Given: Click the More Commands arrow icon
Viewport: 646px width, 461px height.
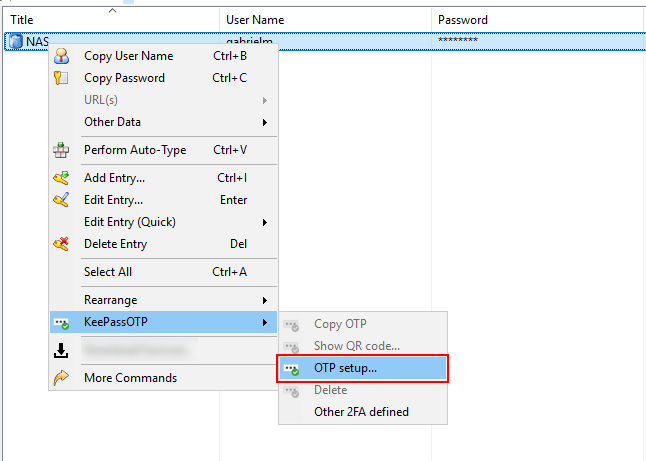Looking at the screenshot, I should point(61,378).
